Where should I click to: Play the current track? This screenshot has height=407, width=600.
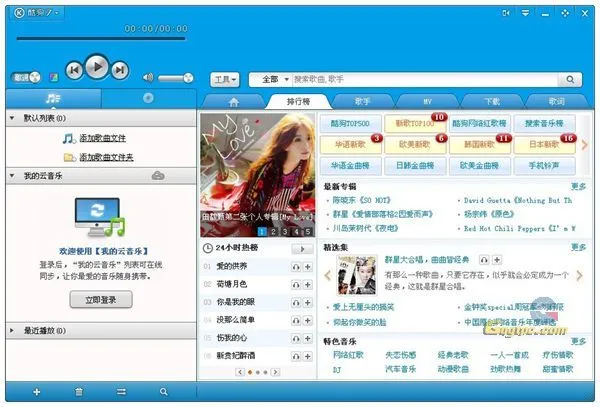(x=97, y=67)
